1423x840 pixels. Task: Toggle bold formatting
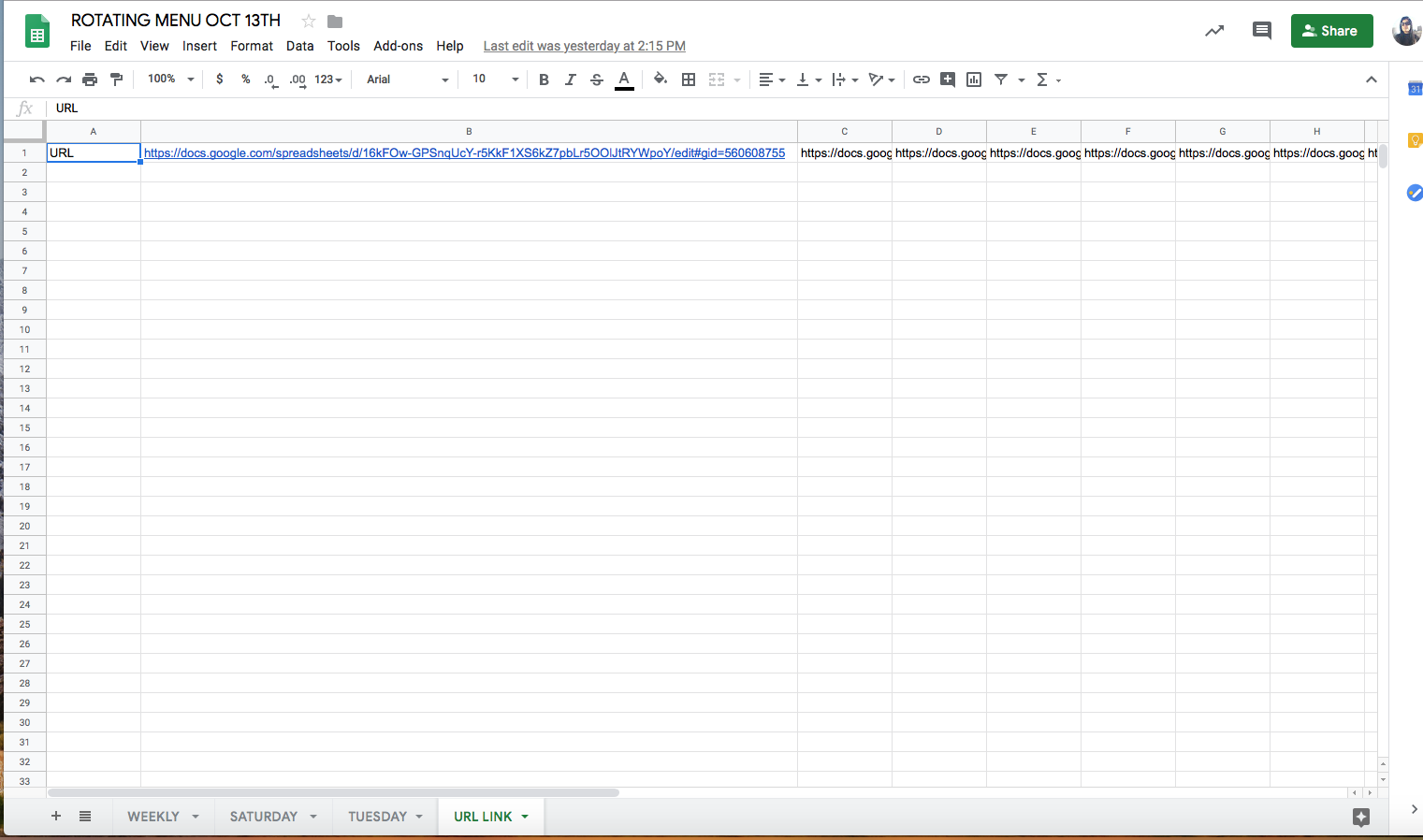pyautogui.click(x=544, y=80)
